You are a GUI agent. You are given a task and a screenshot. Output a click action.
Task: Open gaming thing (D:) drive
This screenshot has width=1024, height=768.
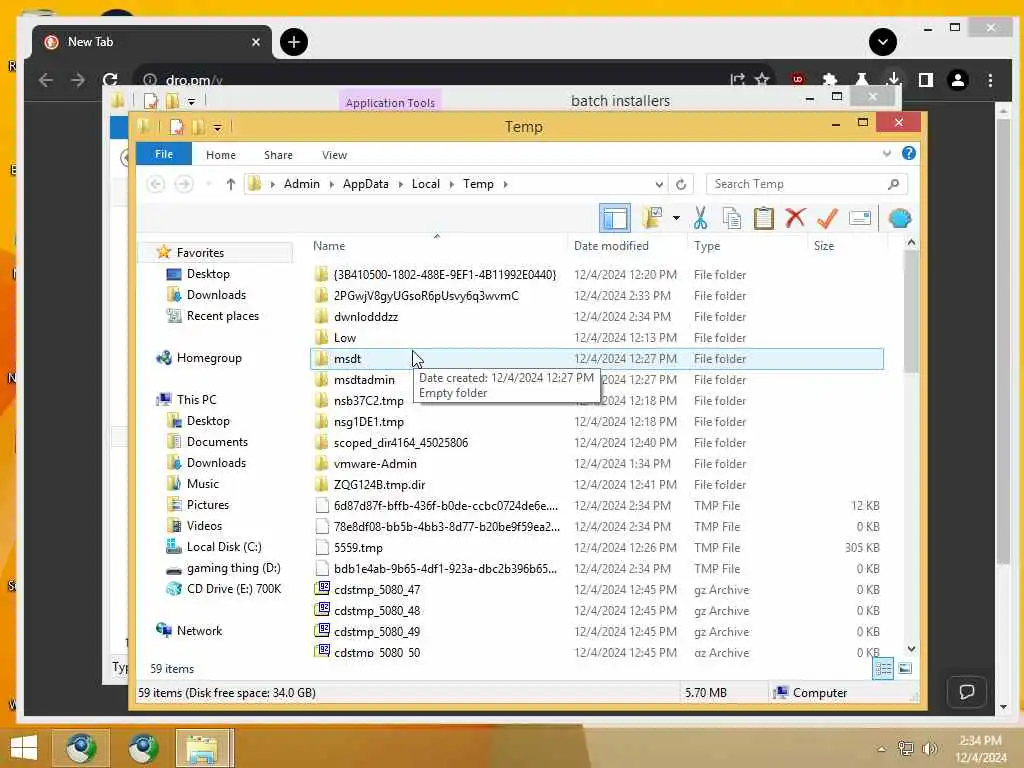pos(233,568)
